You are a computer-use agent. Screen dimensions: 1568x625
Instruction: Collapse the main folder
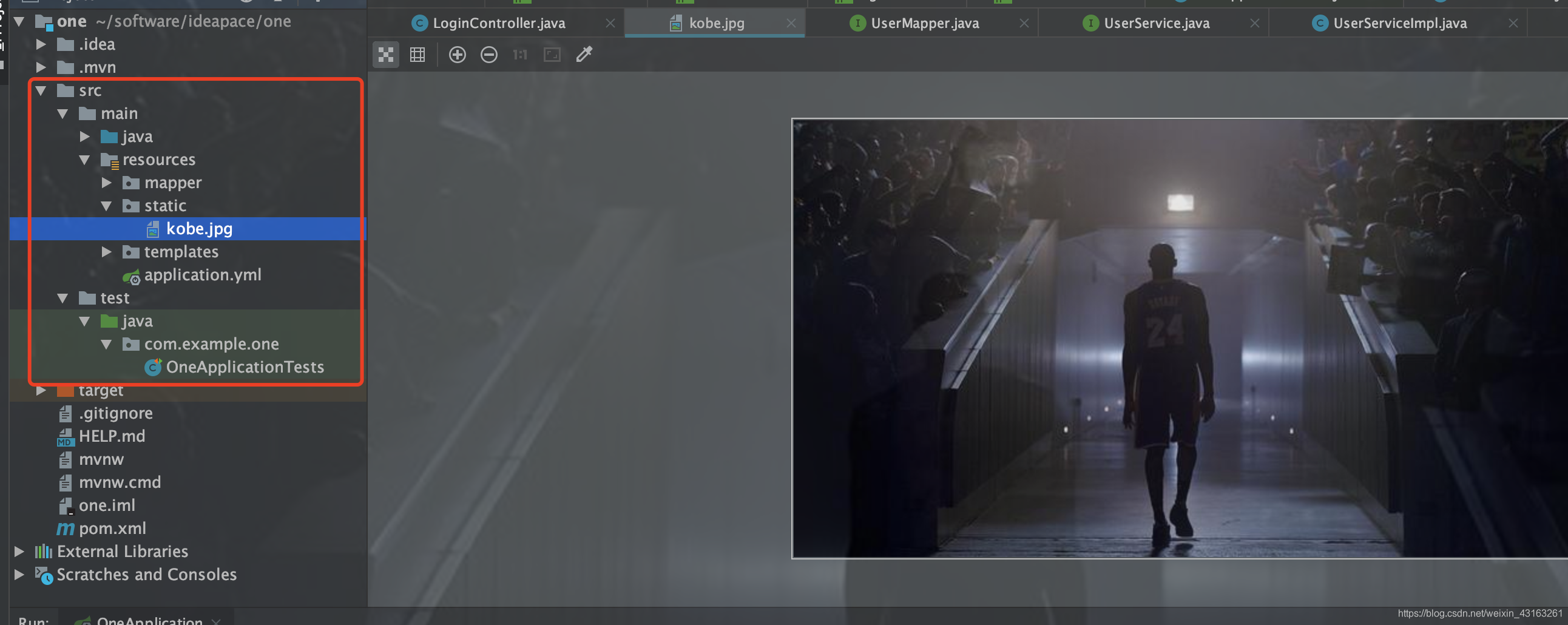point(63,114)
